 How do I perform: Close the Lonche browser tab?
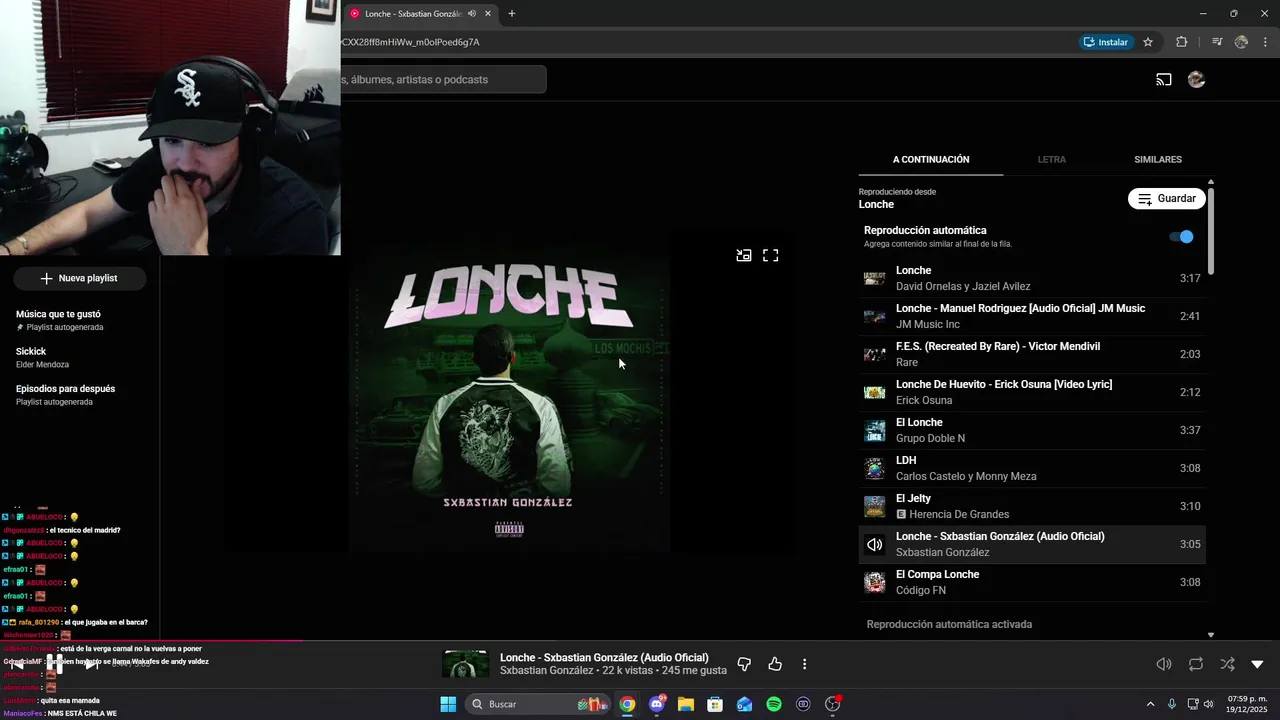tap(488, 14)
